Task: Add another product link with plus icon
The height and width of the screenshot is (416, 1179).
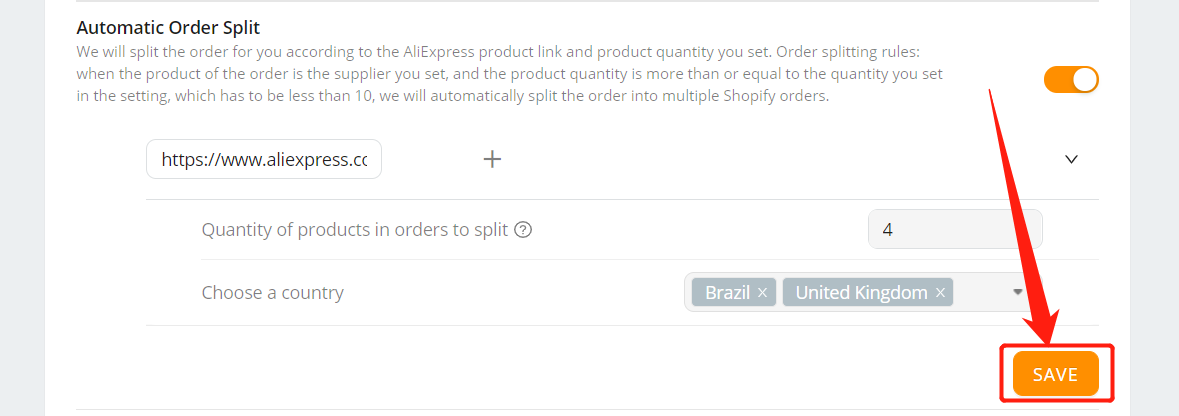Action: coord(492,159)
